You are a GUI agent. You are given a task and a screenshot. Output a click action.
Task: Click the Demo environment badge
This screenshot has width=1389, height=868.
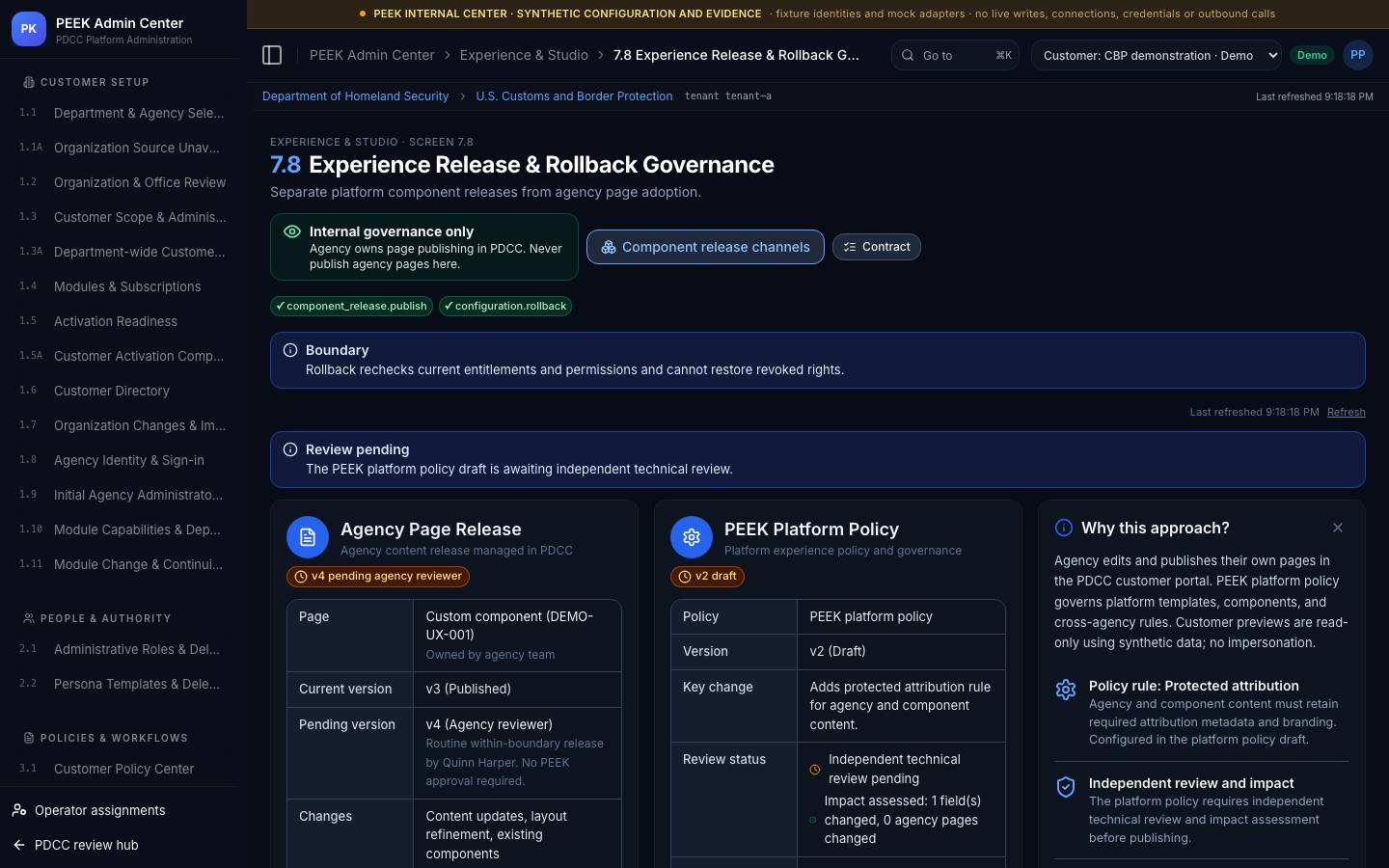[1312, 55]
